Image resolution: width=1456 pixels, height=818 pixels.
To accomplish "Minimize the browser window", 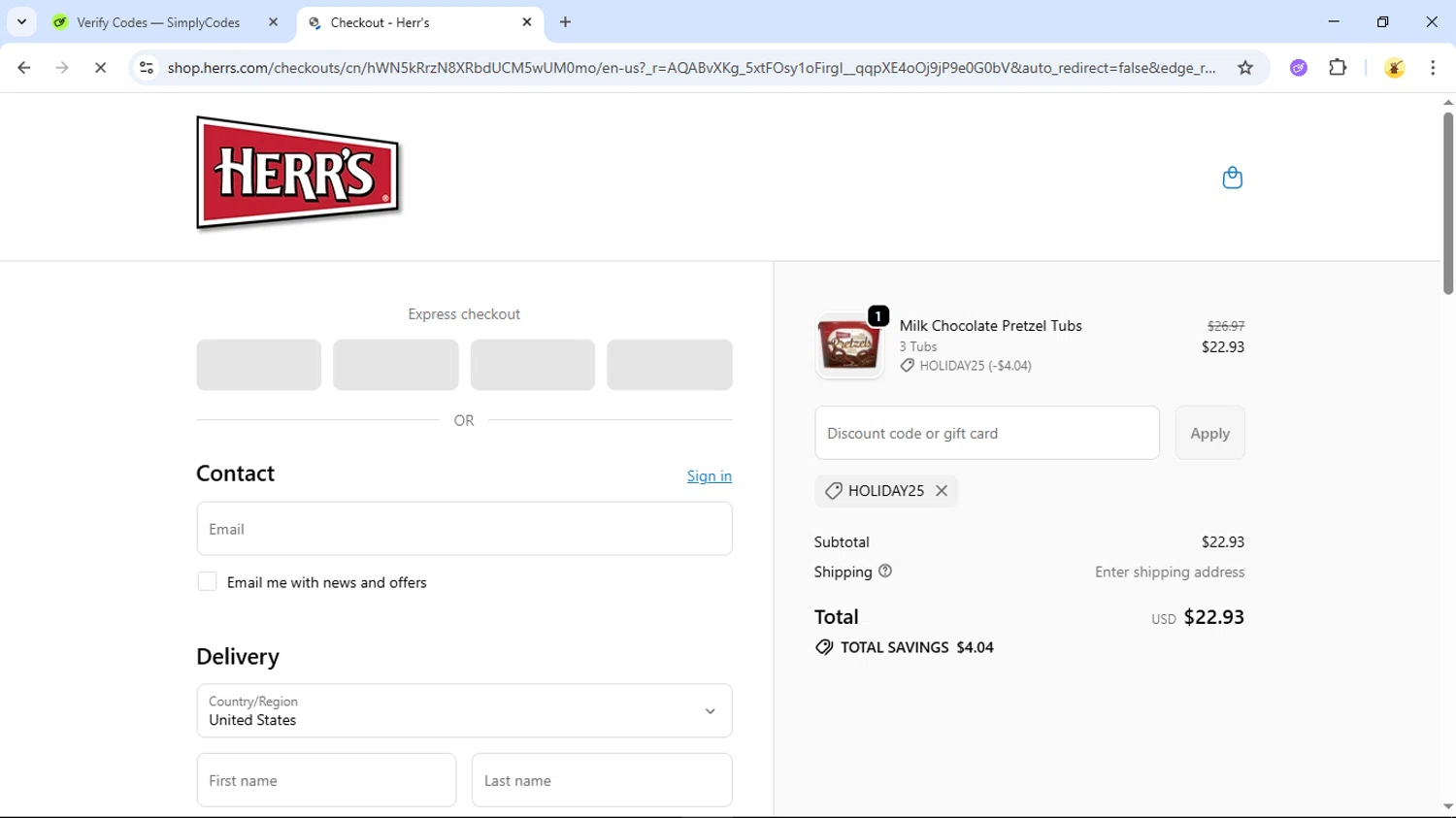I will pyautogui.click(x=1334, y=21).
